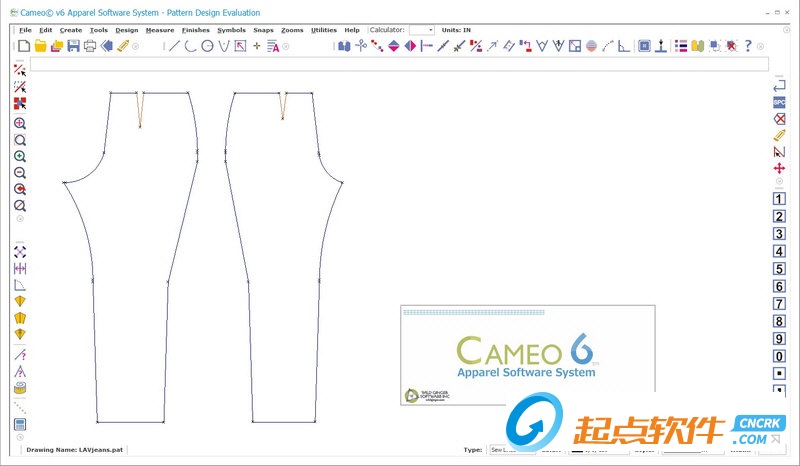Select the text annotation tool with letter A
Image resolution: width=800 pixels, height=466 pixels.
273,46
